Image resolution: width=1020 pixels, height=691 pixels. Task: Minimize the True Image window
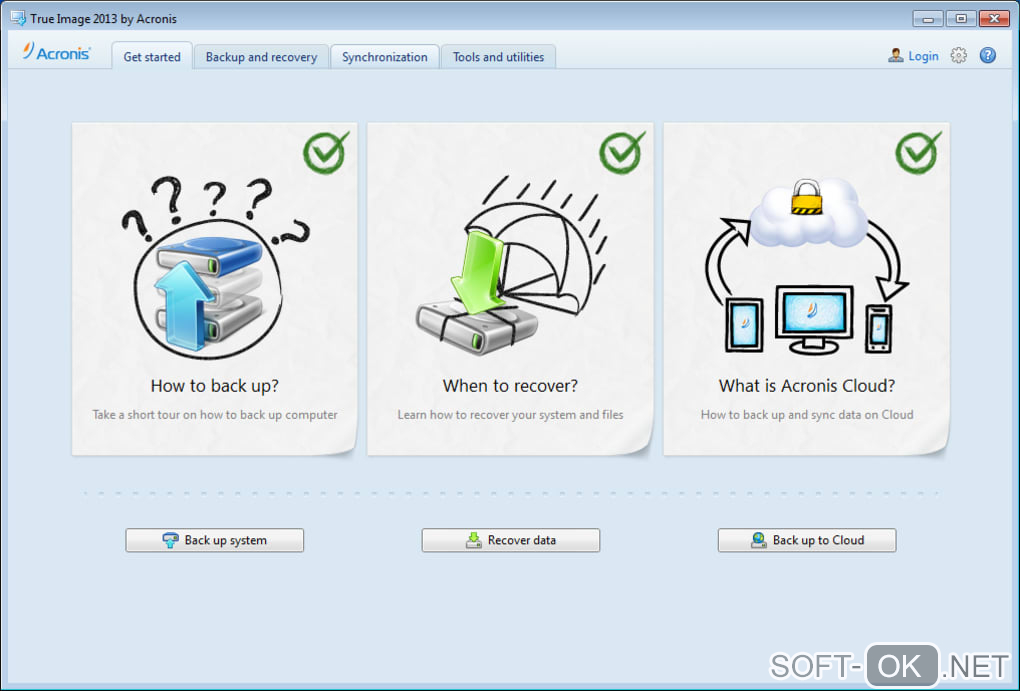(x=928, y=19)
